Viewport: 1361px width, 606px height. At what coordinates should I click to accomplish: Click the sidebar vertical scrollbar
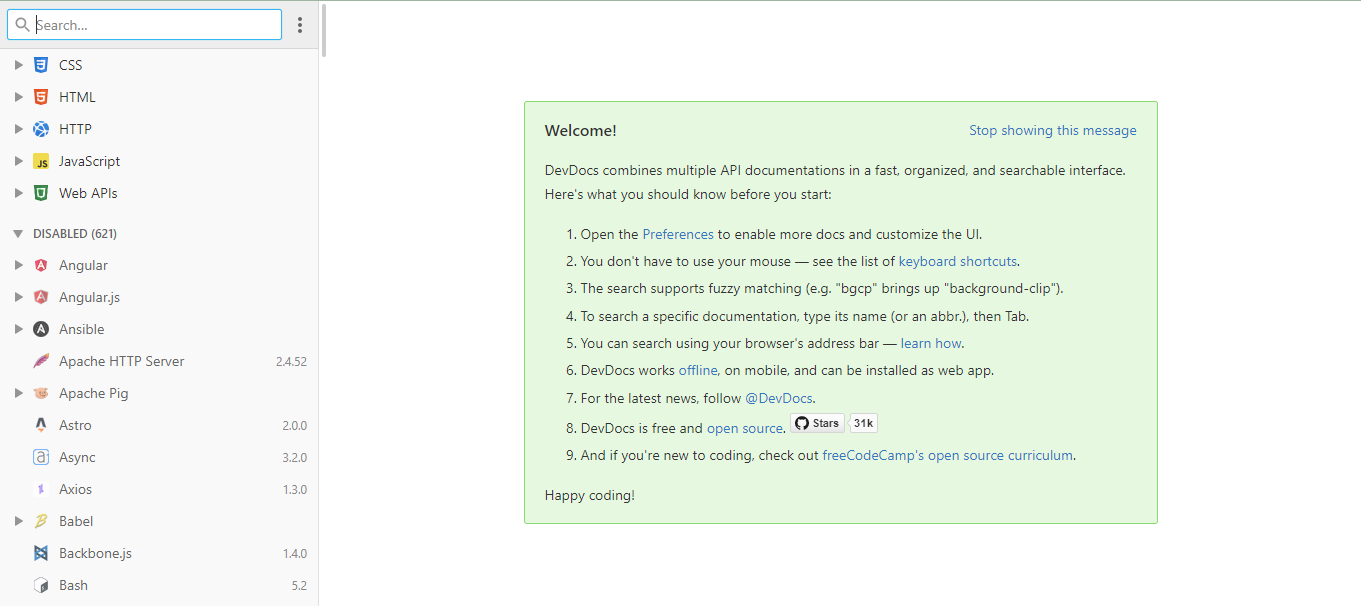click(324, 30)
